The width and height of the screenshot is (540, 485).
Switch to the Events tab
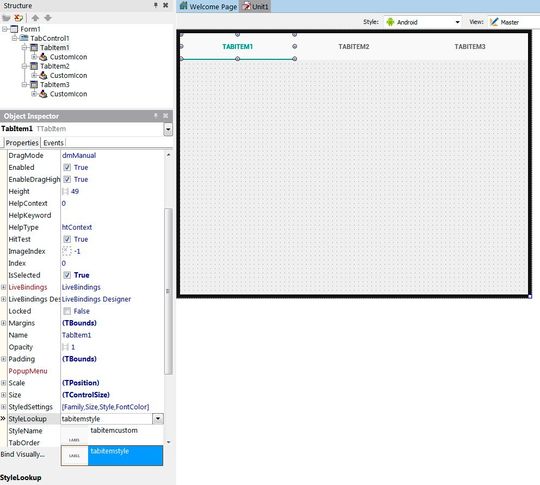coord(53,143)
